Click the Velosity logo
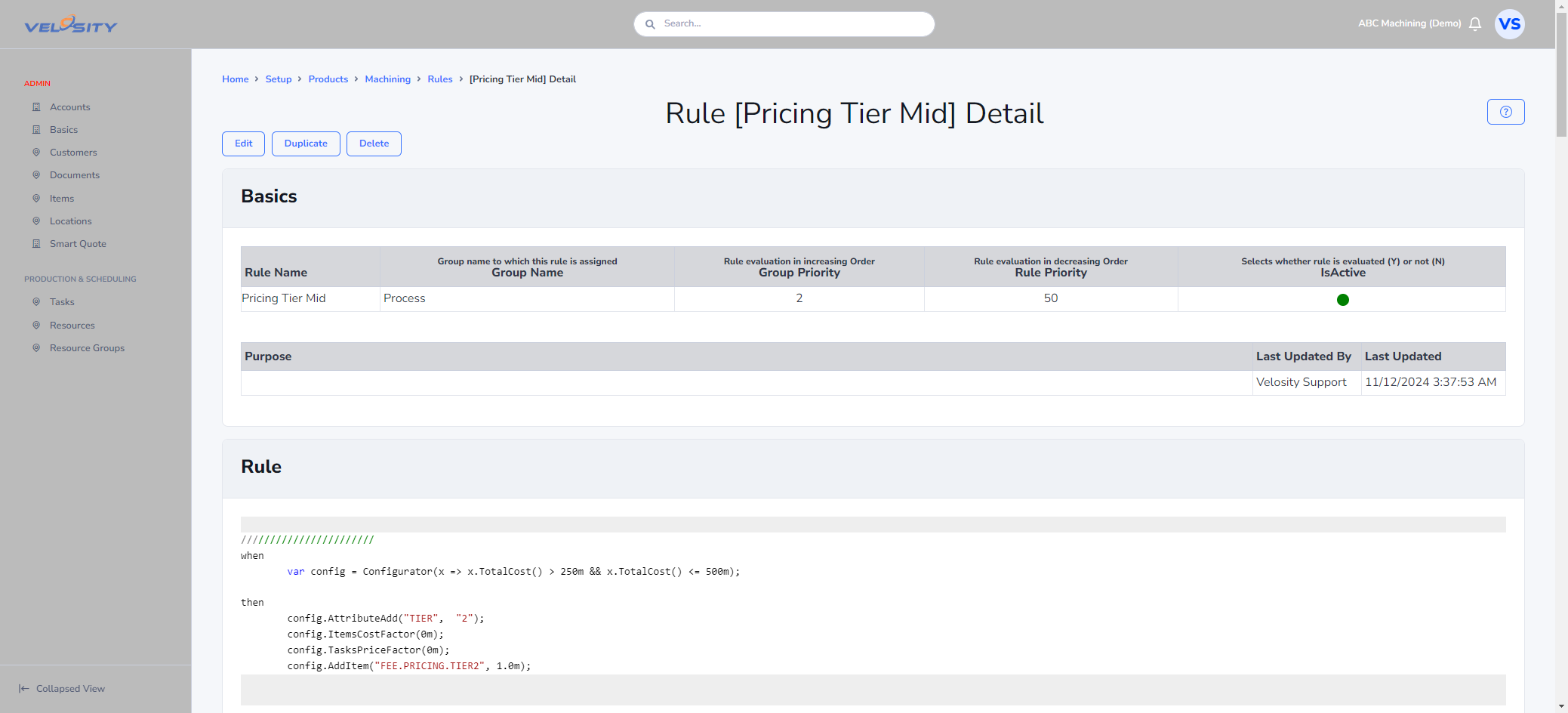 pyautogui.click(x=71, y=25)
